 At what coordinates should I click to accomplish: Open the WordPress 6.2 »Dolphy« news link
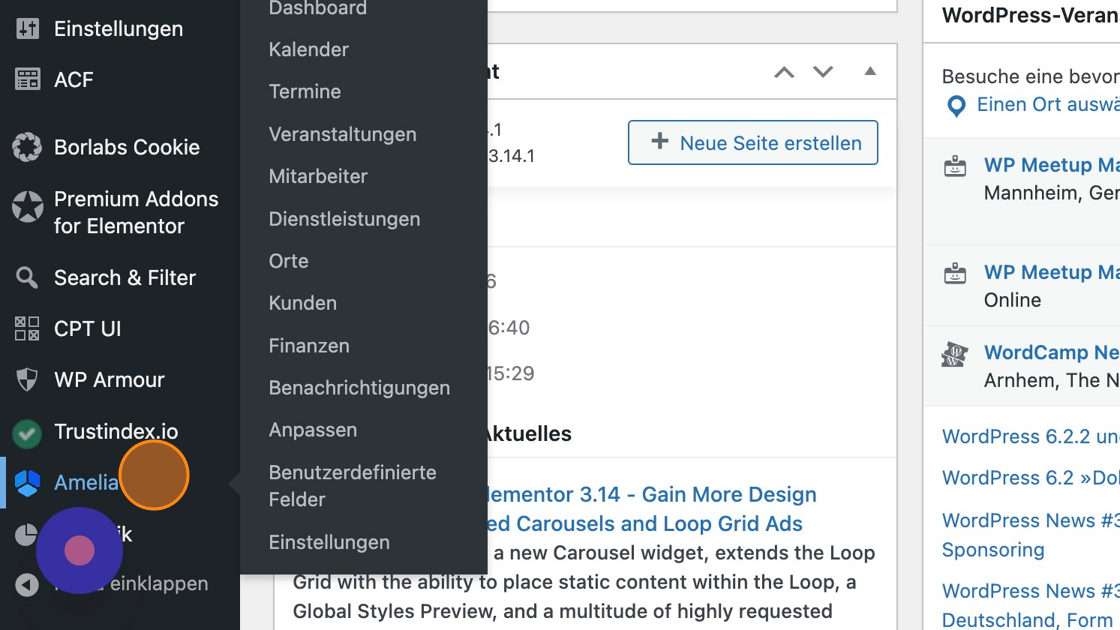pos(1031,477)
